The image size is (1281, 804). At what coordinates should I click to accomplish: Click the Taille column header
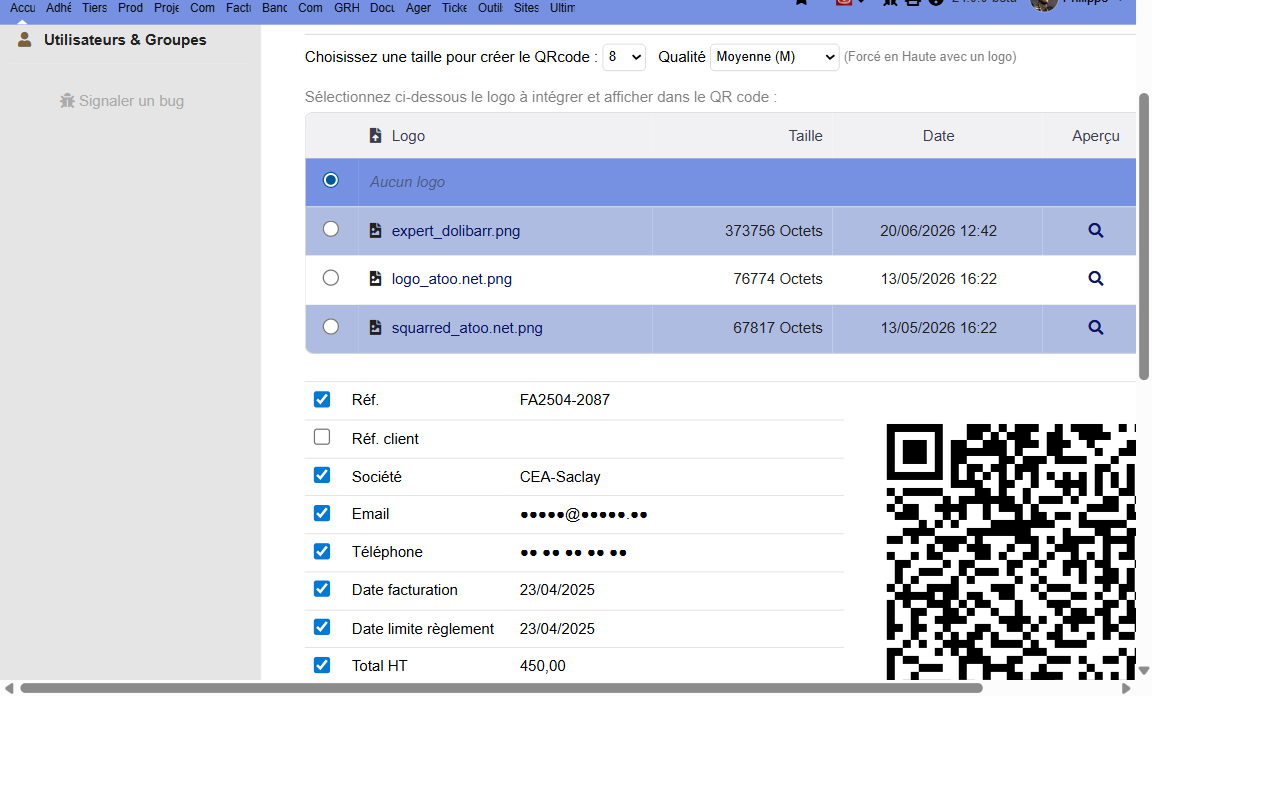click(806, 136)
